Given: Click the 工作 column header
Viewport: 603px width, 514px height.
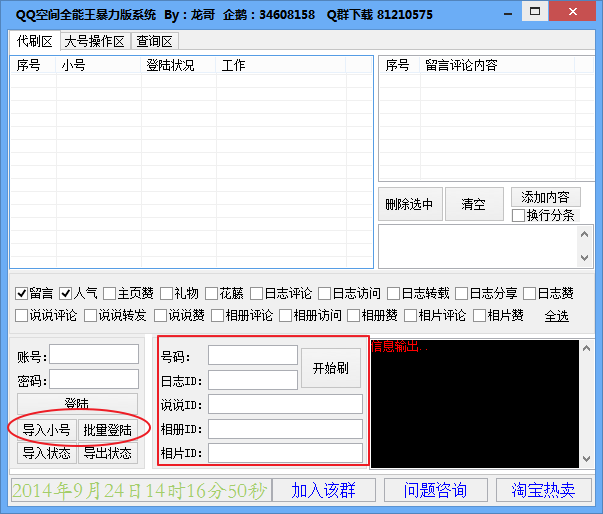Looking at the screenshot, I should point(281,65).
